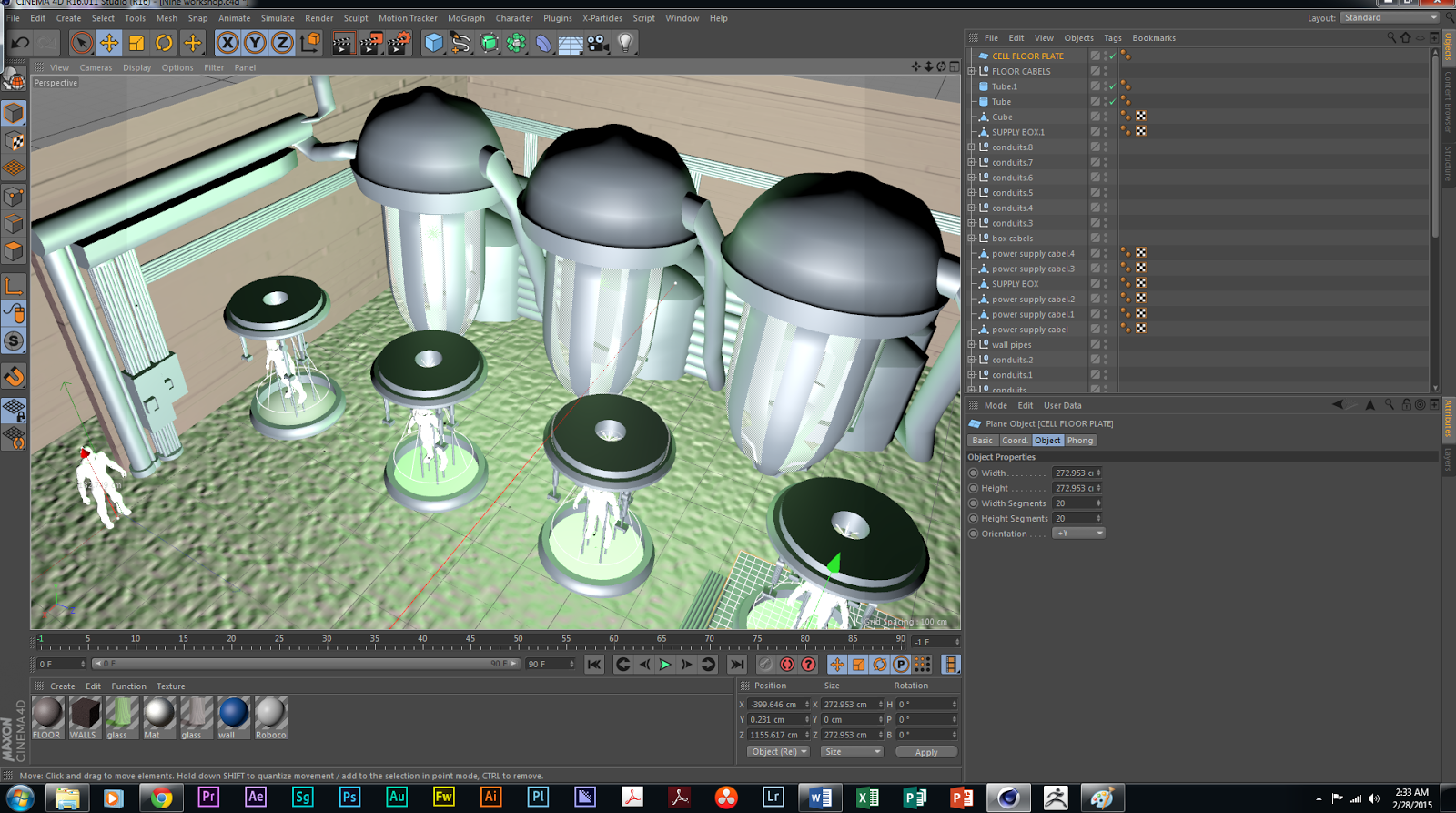Select the Move tool in top toolbar

click(109, 43)
